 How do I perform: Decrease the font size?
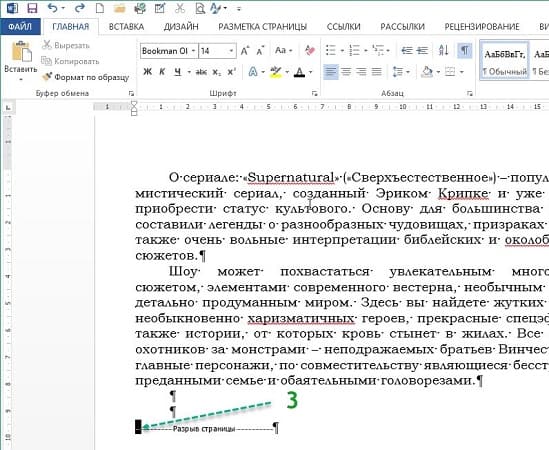coord(260,51)
